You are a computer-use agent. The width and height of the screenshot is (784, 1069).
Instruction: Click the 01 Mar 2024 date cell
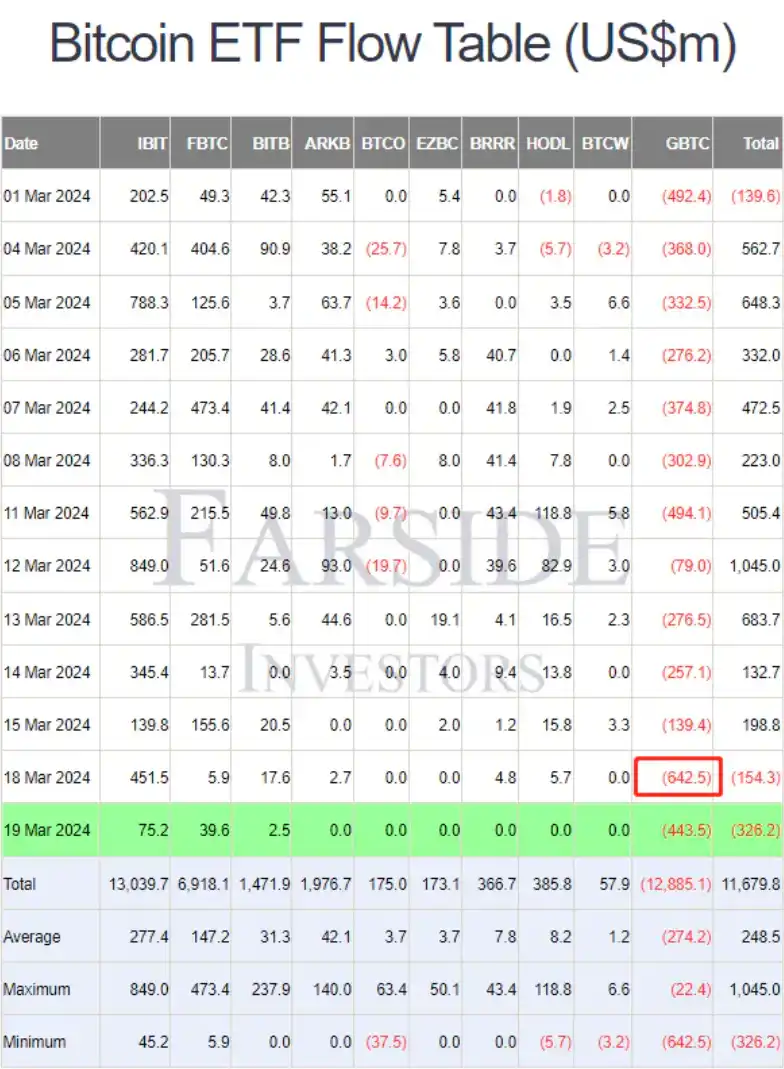(47, 196)
